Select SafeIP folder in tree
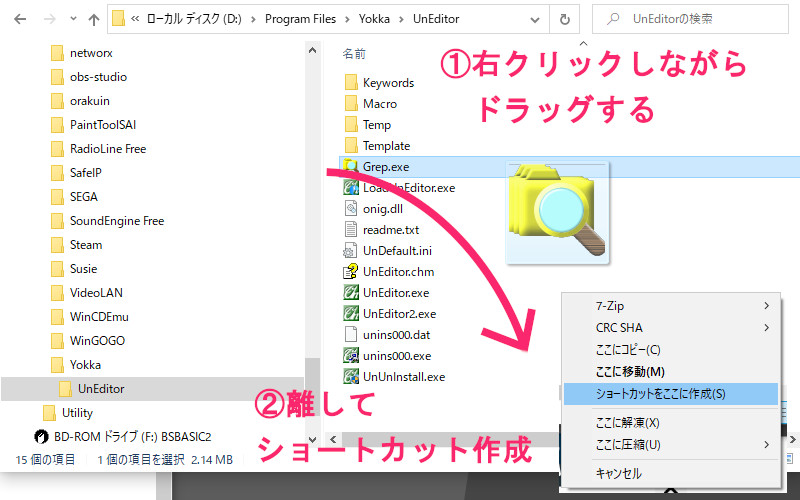This screenshot has height=500, width=800. click(76, 173)
